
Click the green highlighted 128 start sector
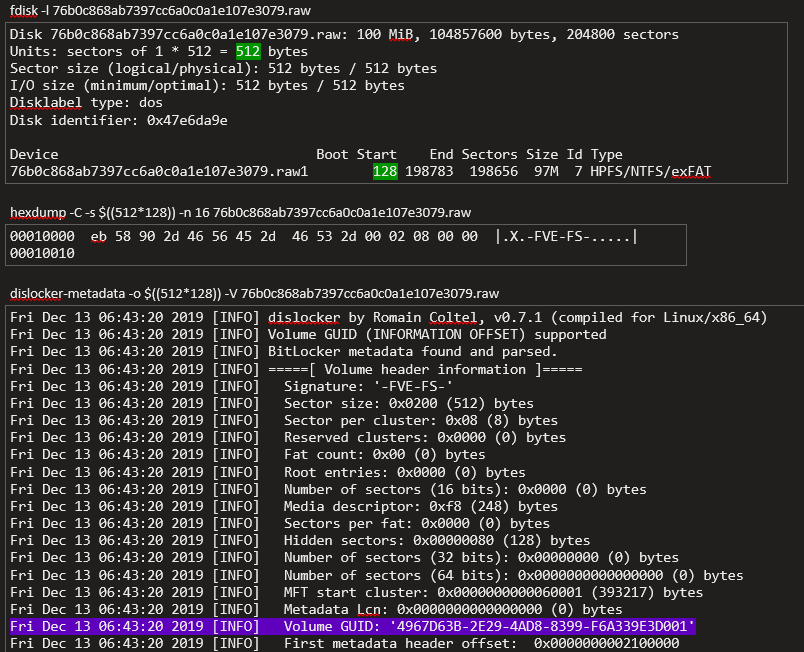[384, 172]
